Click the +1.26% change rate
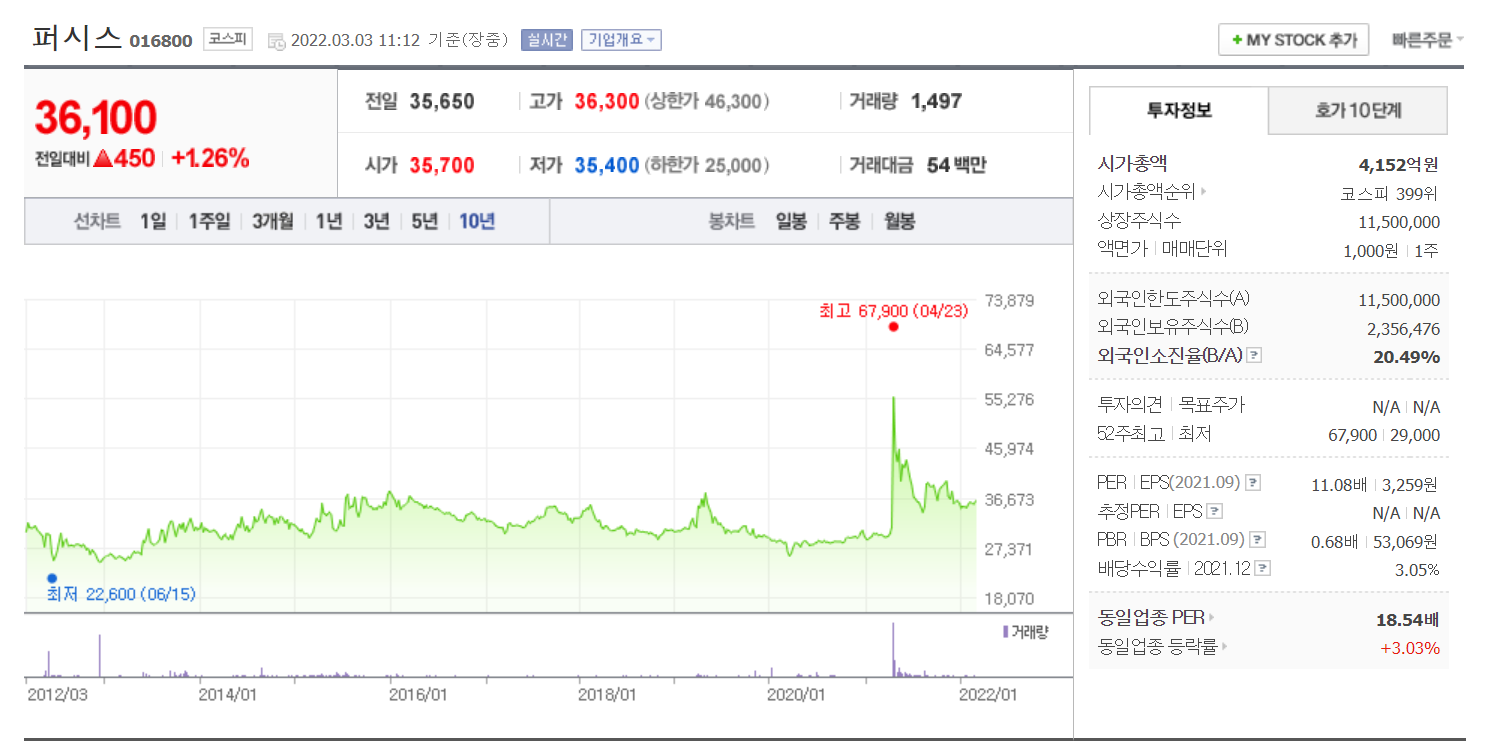The height and width of the screenshot is (741, 1498). [x=210, y=158]
